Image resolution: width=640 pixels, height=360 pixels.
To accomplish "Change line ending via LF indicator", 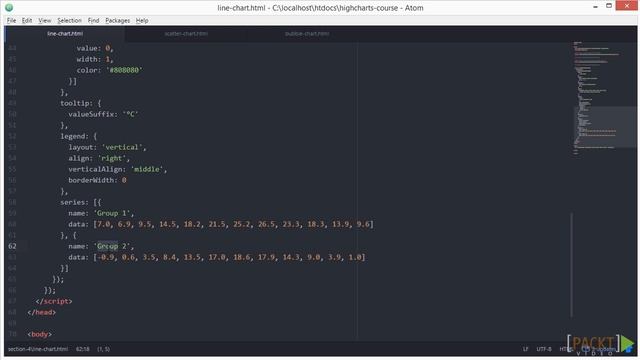I will [525, 349].
